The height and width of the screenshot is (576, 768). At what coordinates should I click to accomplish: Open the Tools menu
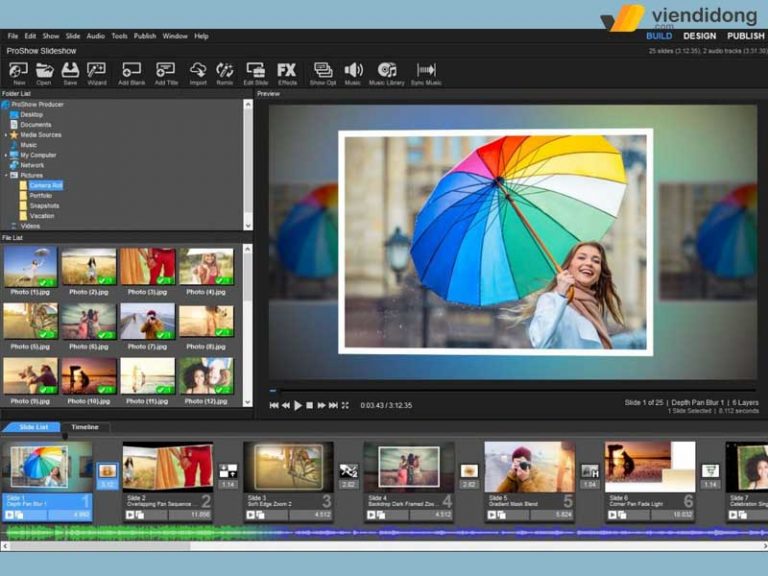click(x=120, y=36)
